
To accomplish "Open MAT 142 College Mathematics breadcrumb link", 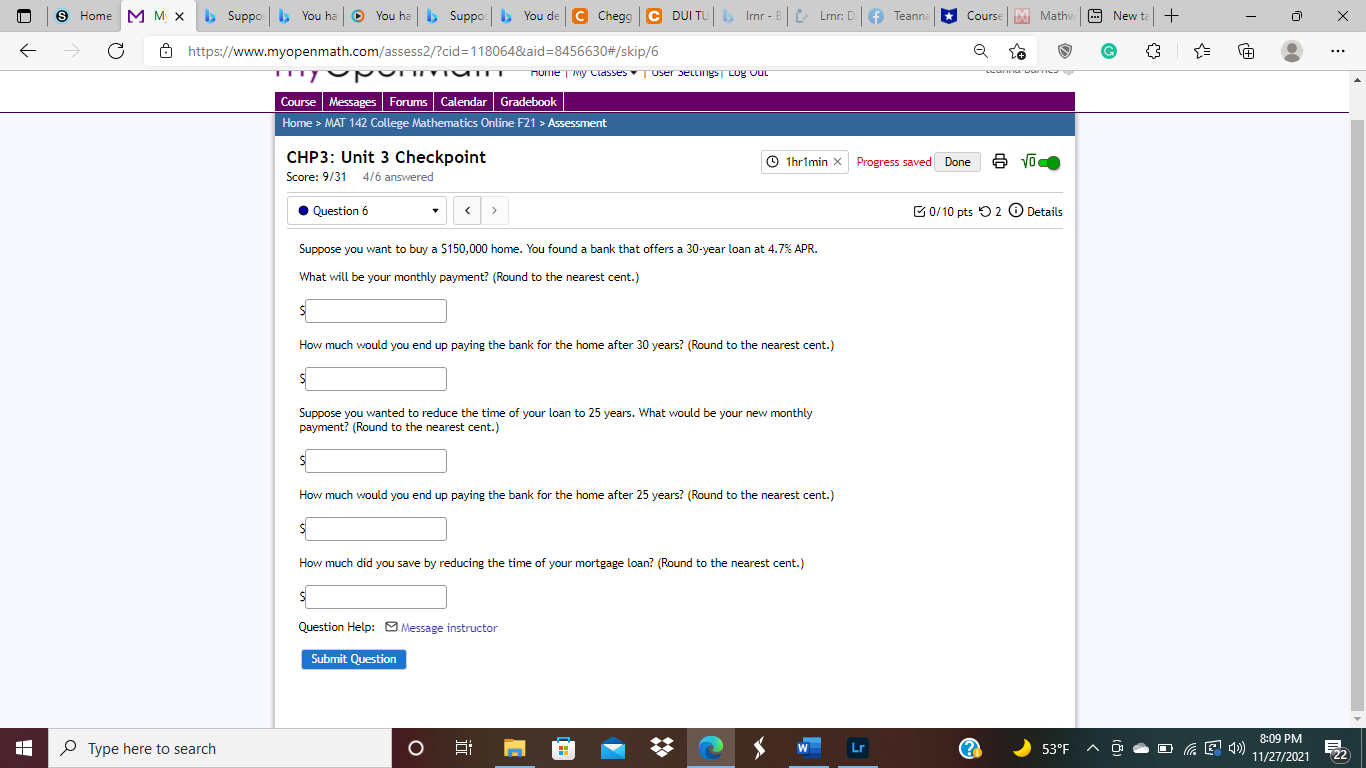I will pos(431,123).
